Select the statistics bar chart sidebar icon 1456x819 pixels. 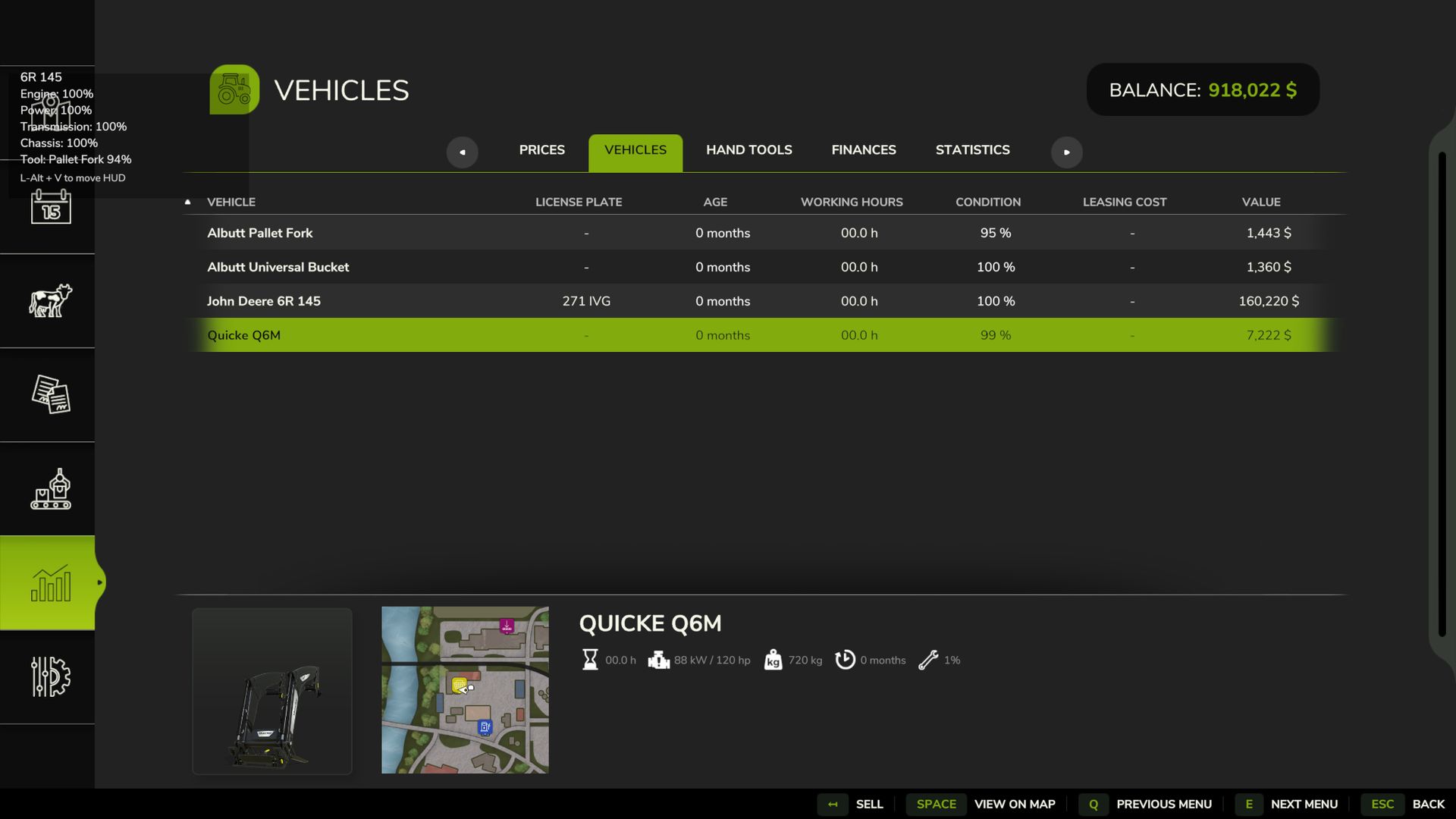click(50, 583)
